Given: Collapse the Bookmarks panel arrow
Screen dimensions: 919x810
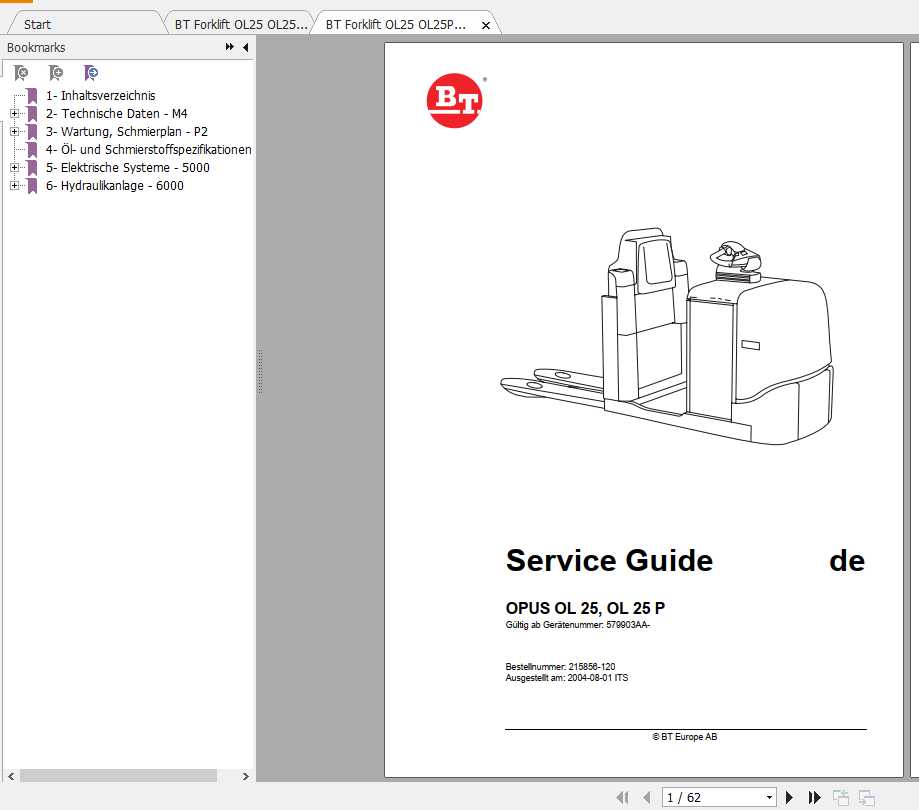Looking at the screenshot, I should (x=246, y=47).
